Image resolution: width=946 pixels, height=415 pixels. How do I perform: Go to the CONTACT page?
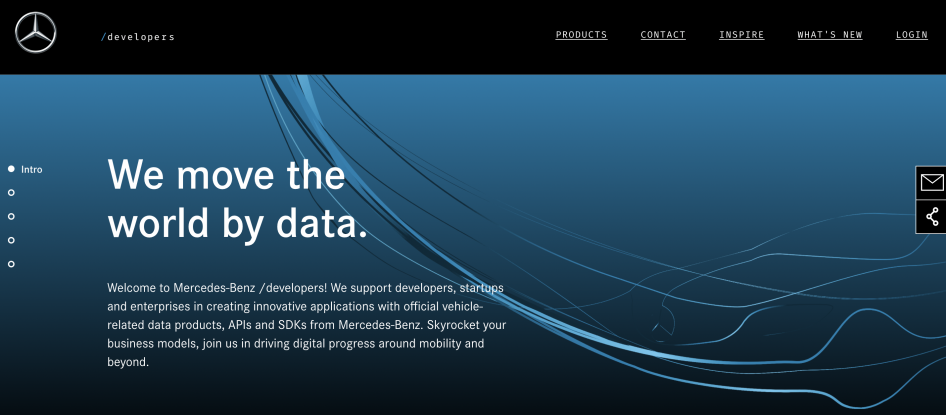pos(663,35)
